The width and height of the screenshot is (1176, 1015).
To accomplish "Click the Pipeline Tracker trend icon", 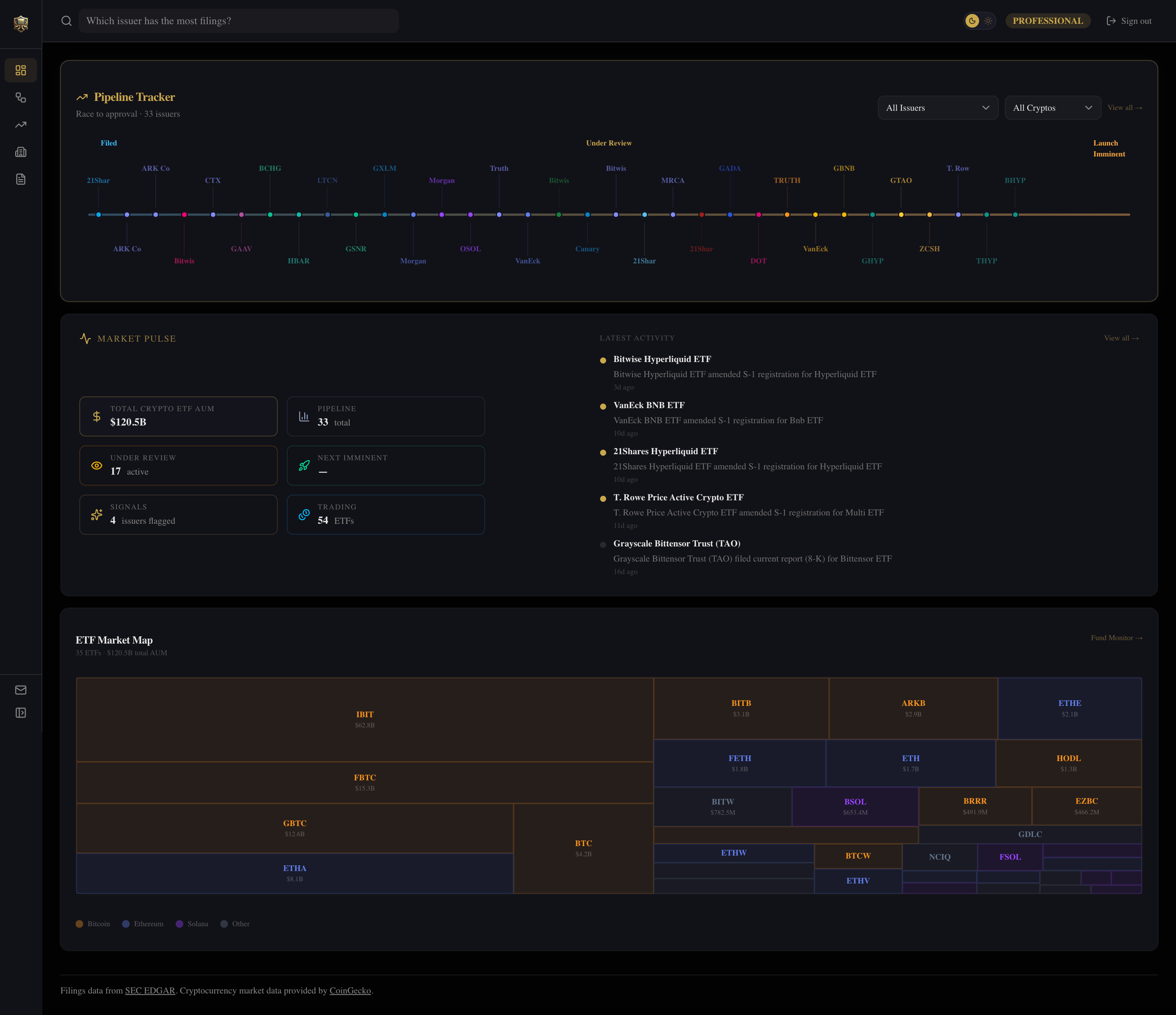I will [82, 97].
